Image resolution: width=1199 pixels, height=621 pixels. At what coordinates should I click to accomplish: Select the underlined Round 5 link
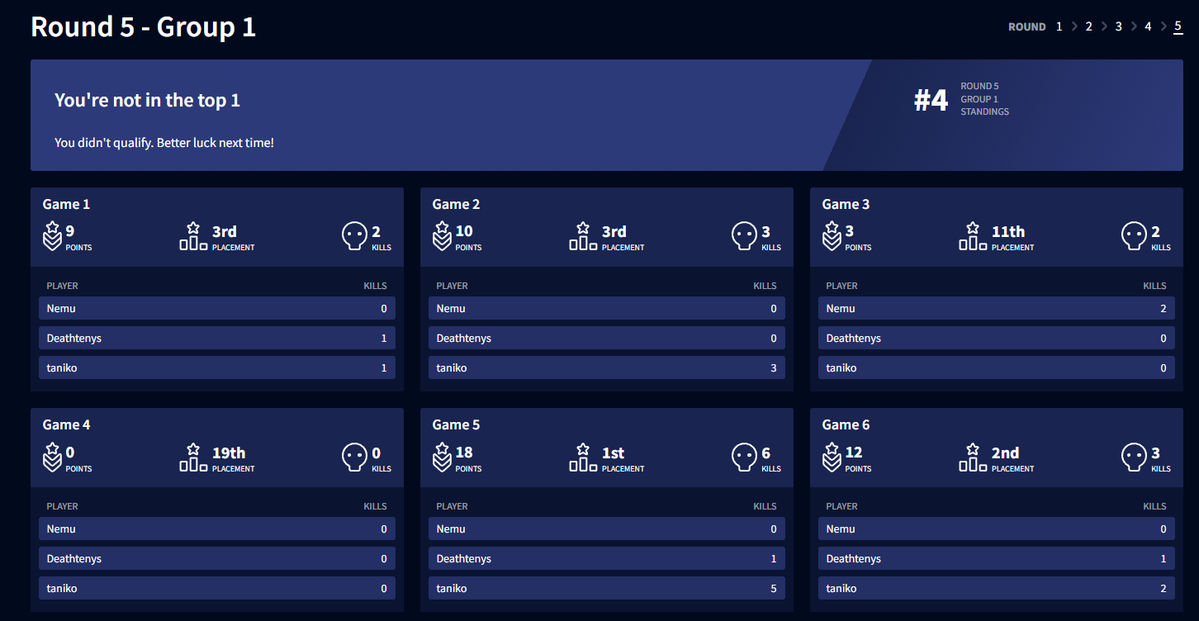click(1178, 27)
